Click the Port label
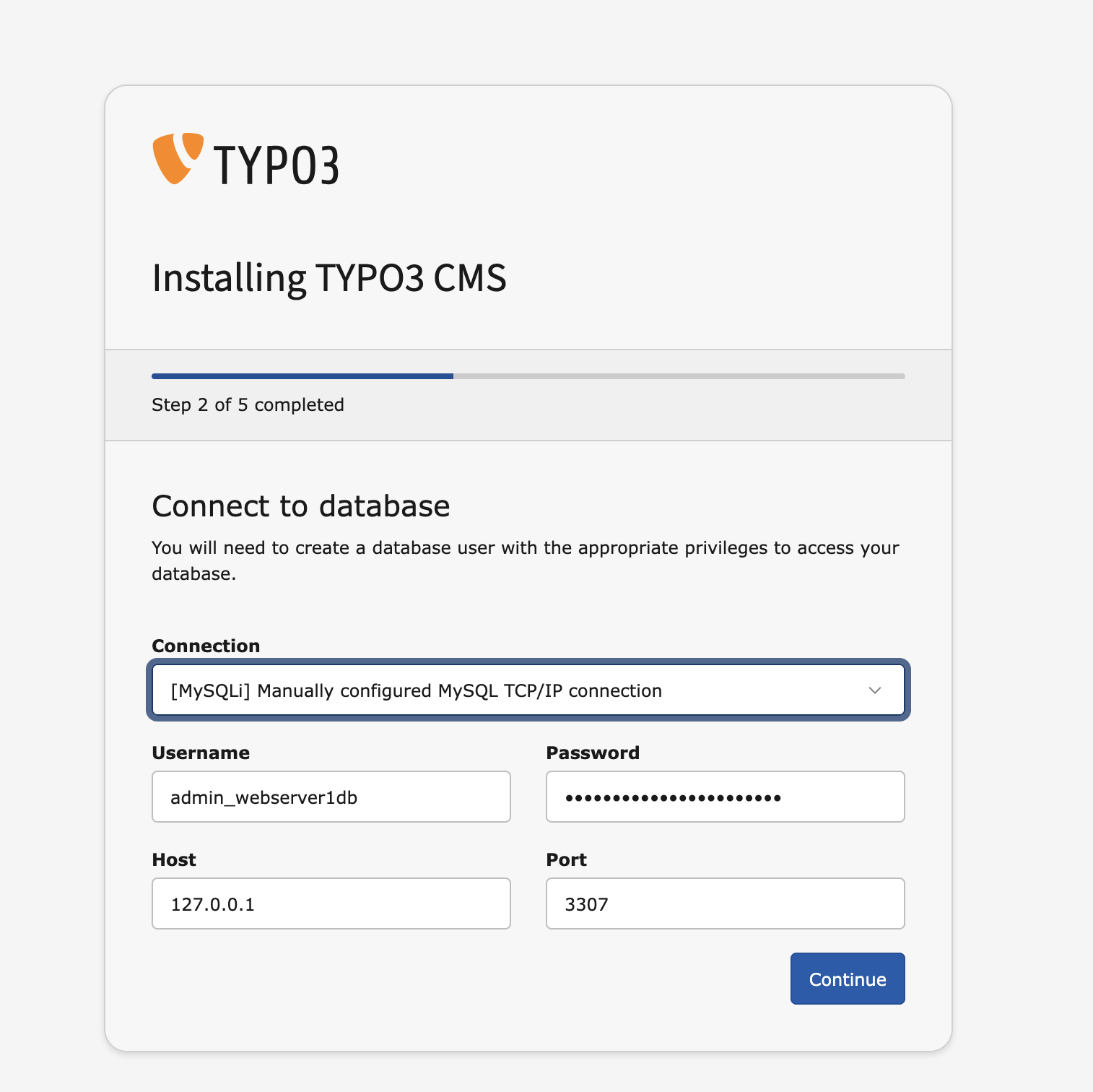The image size is (1093, 1092). click(x=566, y=859)
